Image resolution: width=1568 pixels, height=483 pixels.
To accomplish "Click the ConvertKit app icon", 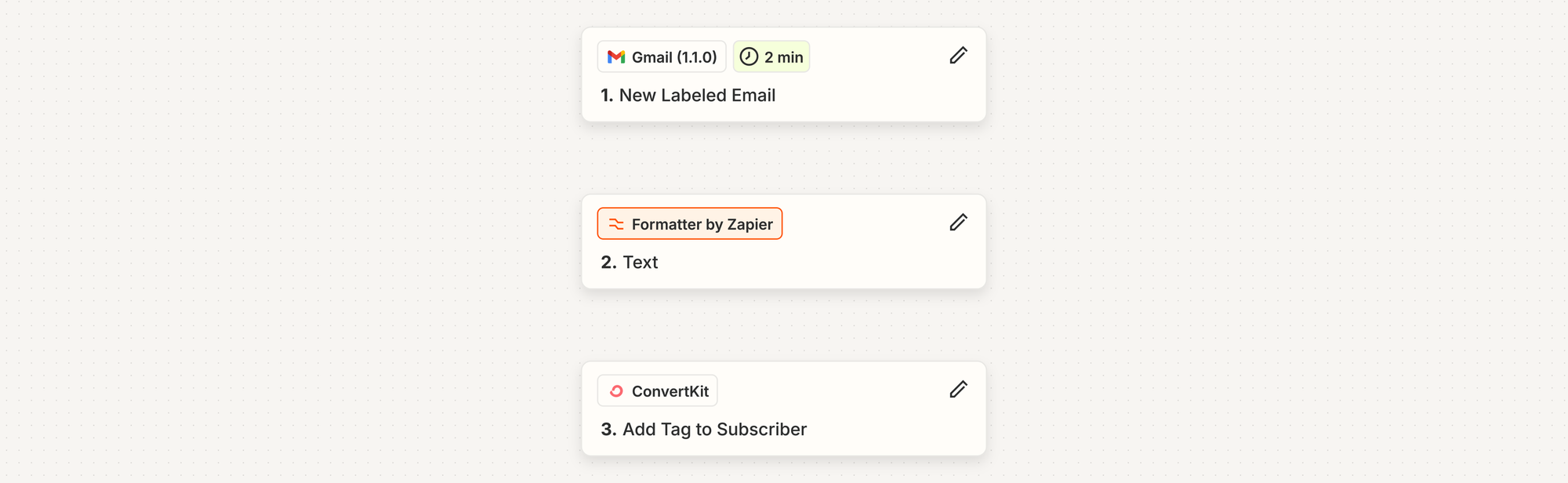I will [617, 390].
